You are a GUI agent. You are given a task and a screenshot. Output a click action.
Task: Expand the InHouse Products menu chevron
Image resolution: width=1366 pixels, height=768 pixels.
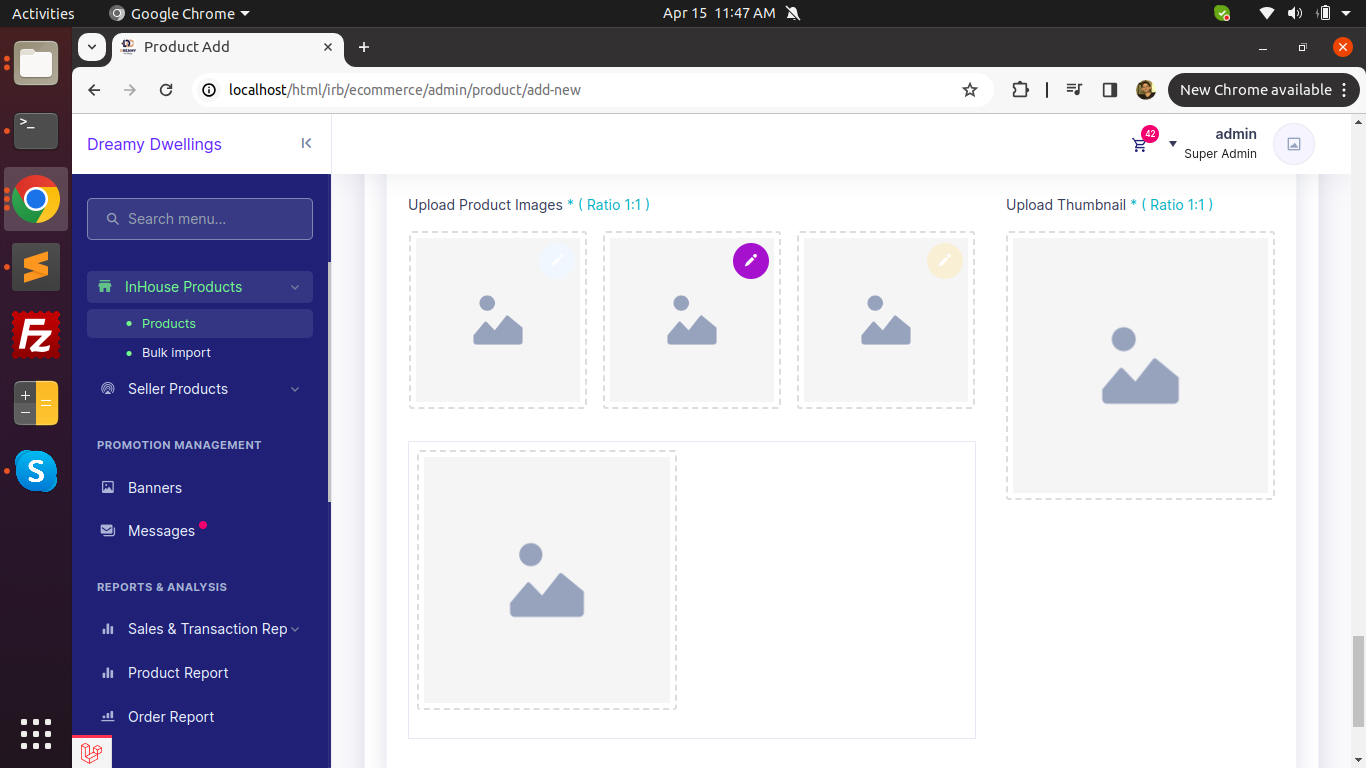click(295, 287)
